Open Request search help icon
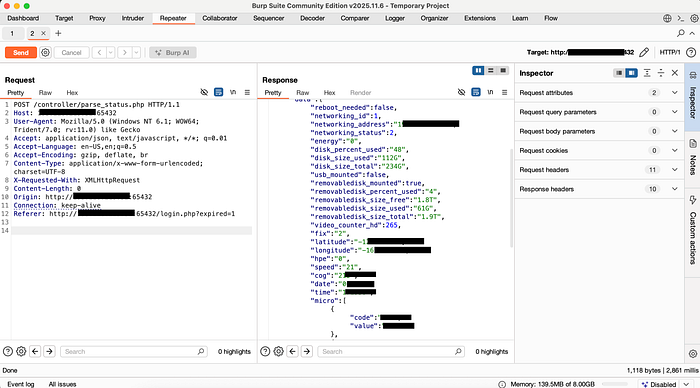This screenshot has height=388, width=700. point(8,351)
